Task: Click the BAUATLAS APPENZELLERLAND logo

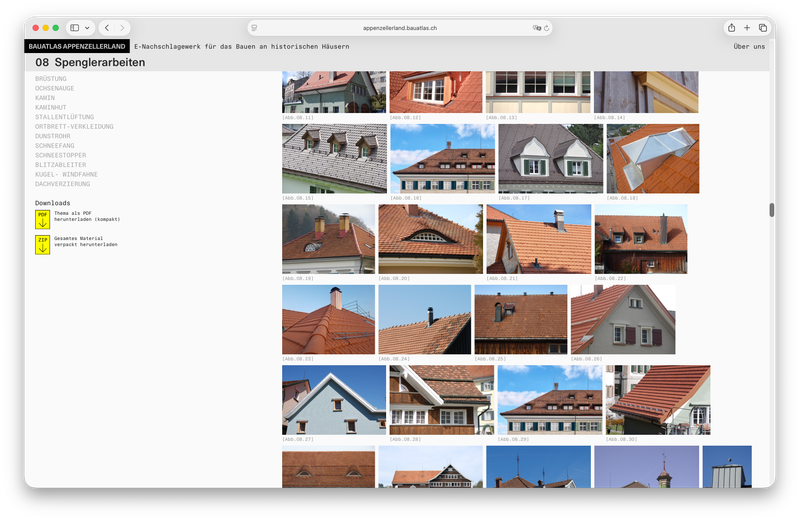Action: click(77, 46)
